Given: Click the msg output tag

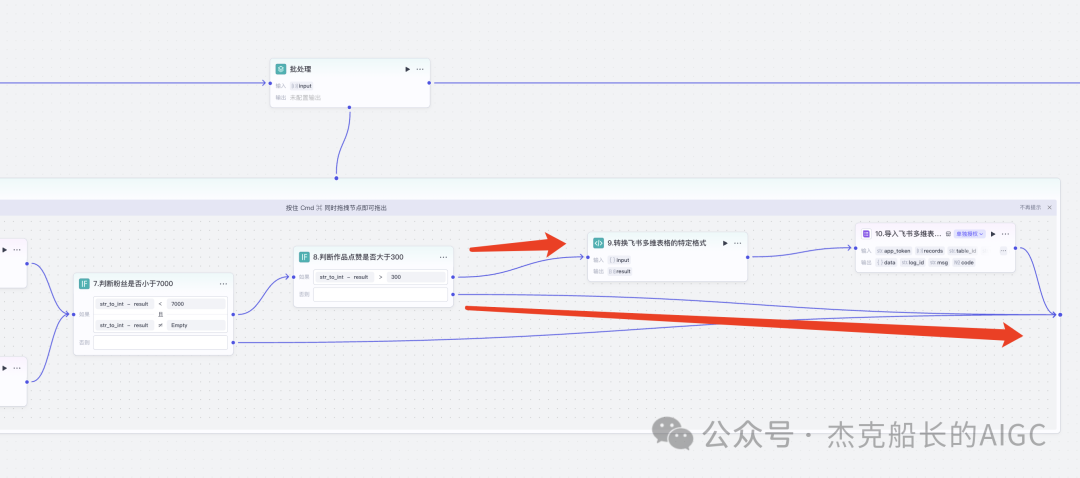Looking at the screenshot, I should (939, 262).
